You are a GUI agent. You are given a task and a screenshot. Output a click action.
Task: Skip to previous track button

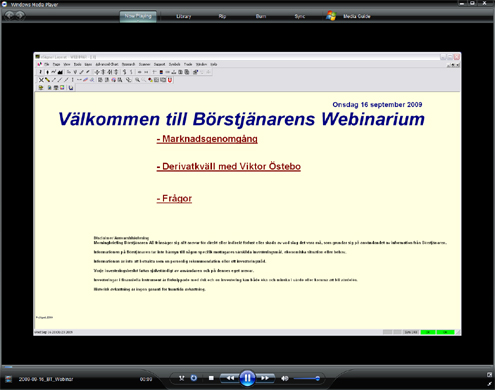pos(230,378)
